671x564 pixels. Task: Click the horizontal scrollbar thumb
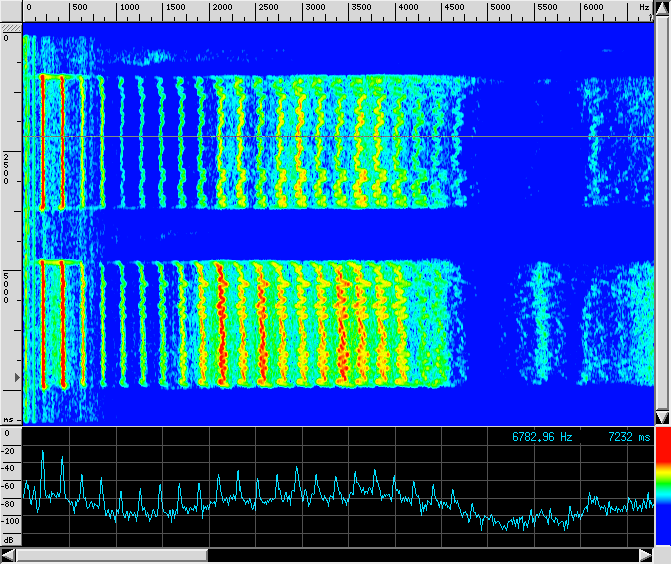110,555
